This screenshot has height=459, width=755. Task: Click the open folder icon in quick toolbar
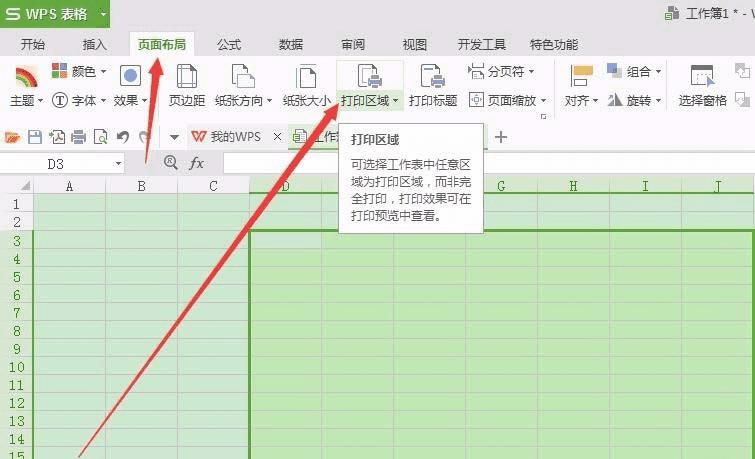click(x=13, y=137)
